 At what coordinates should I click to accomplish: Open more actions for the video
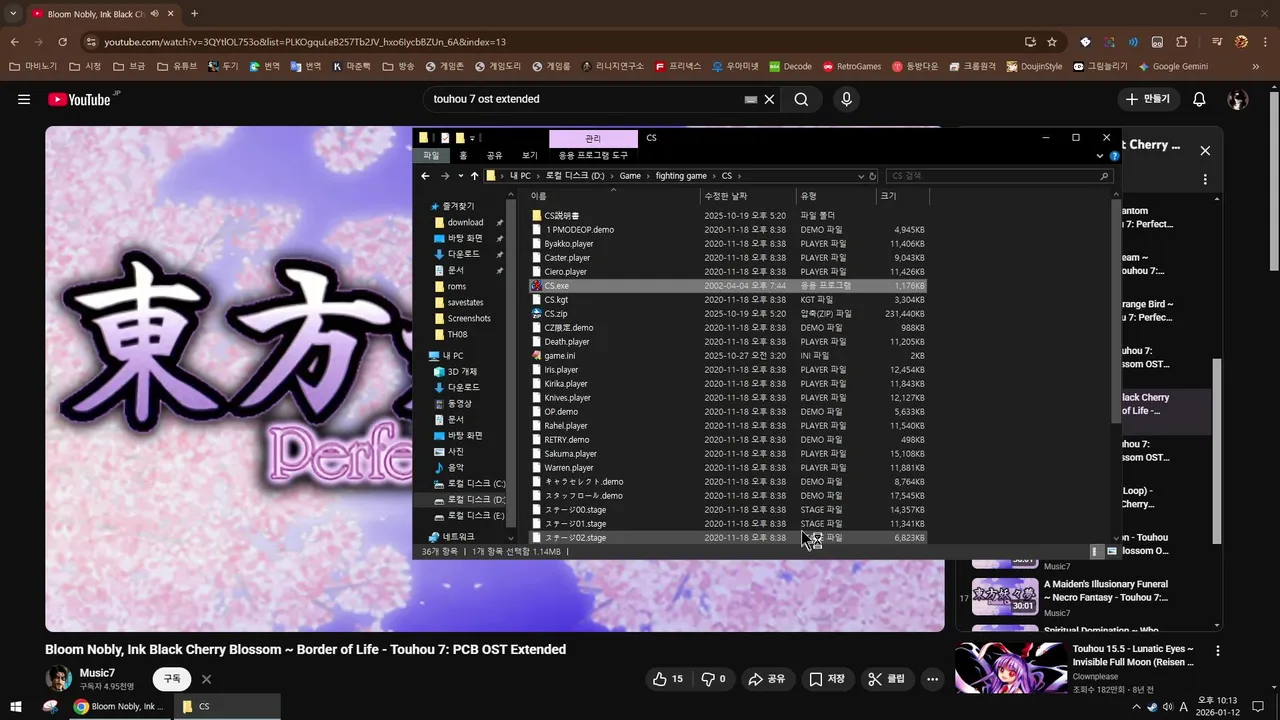click(x=932, y=679)
